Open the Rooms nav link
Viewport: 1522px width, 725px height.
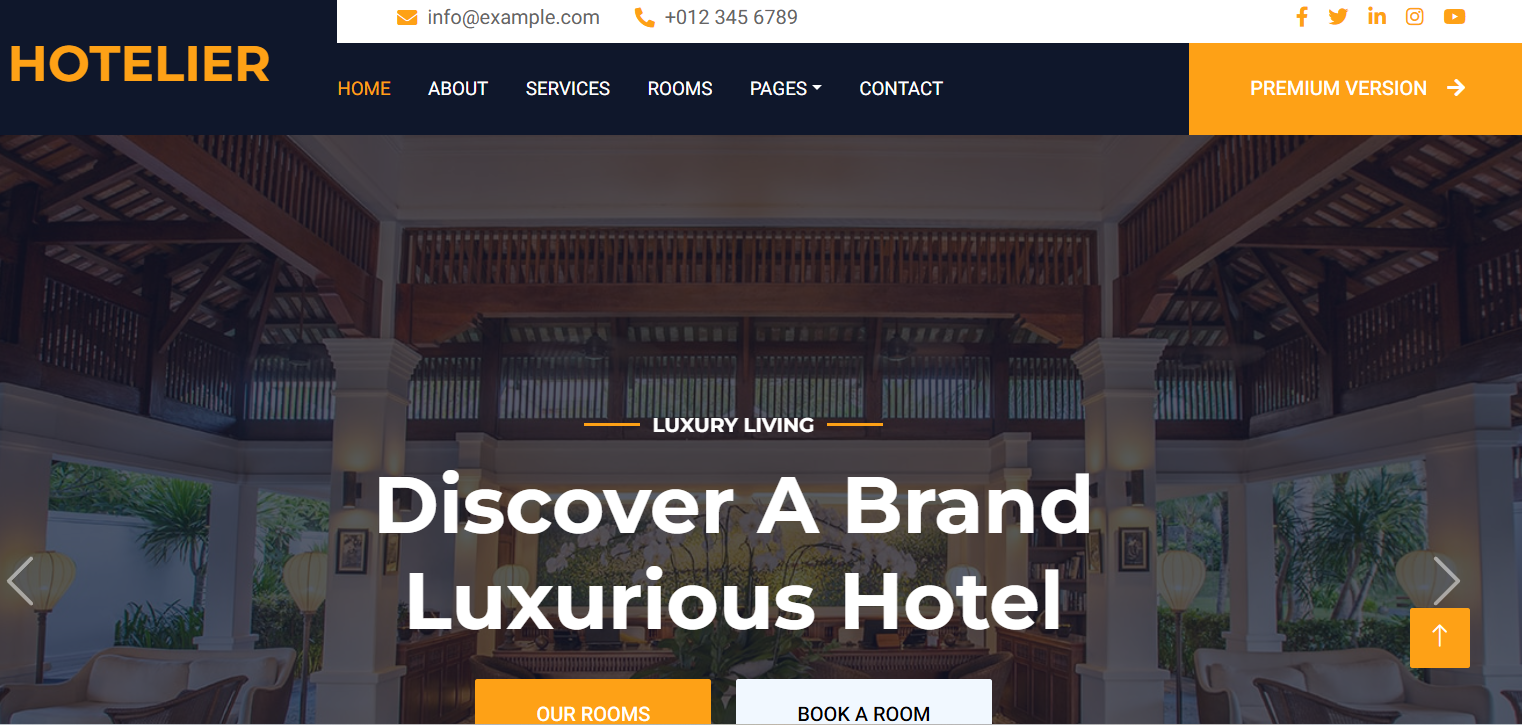[x=680, y=89]
